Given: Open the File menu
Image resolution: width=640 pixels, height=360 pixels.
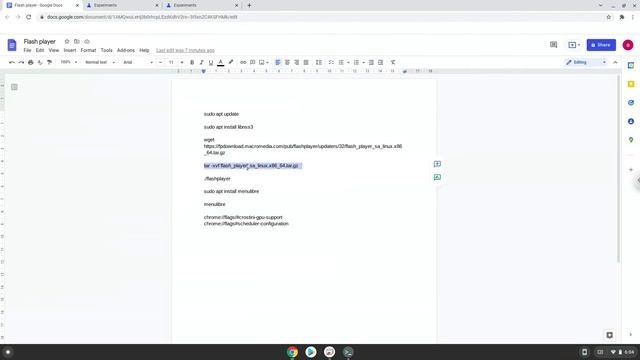Looking at the screenshot, I should tap(27, 50).
